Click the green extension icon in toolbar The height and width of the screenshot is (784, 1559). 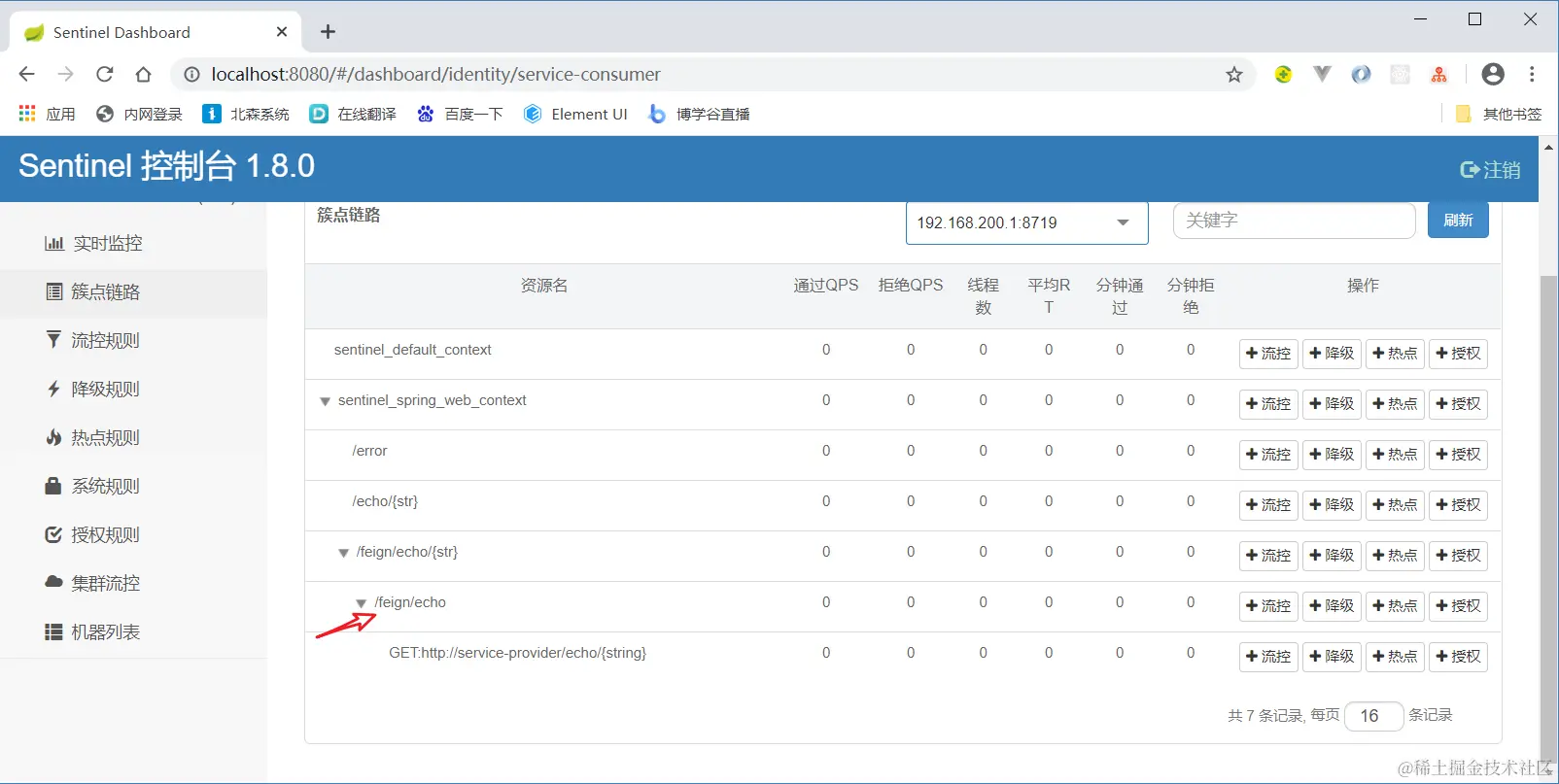tap(1283, 74)
